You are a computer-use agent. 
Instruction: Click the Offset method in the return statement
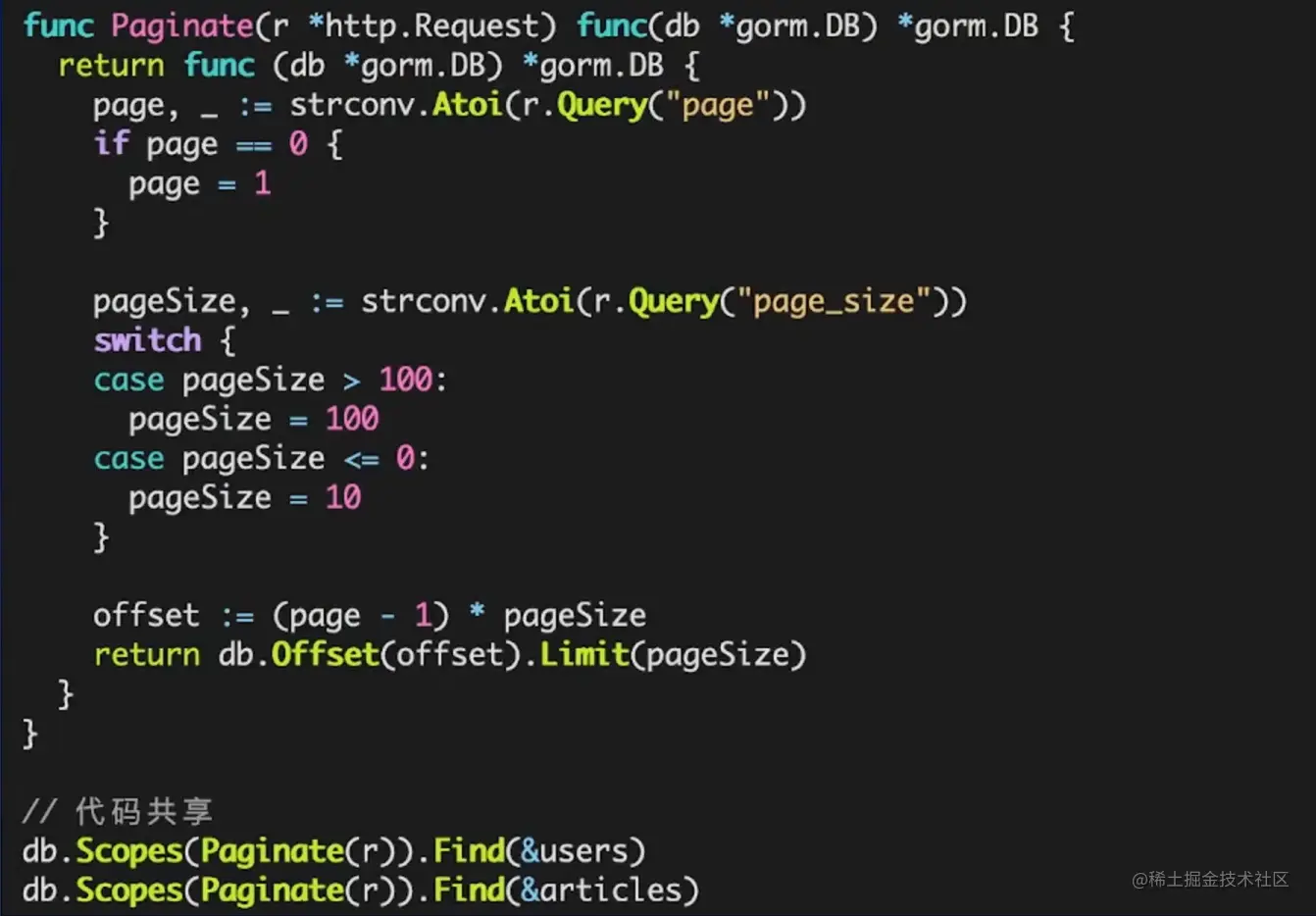pos(325,654)
